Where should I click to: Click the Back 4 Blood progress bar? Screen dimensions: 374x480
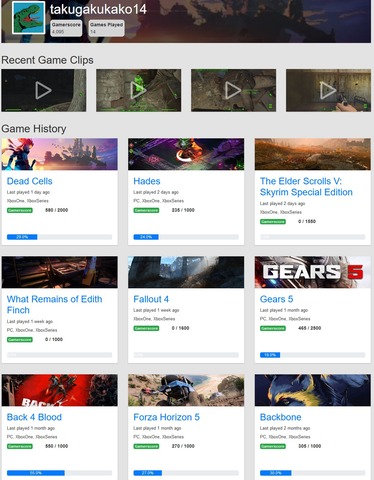[x=60, y=473]
